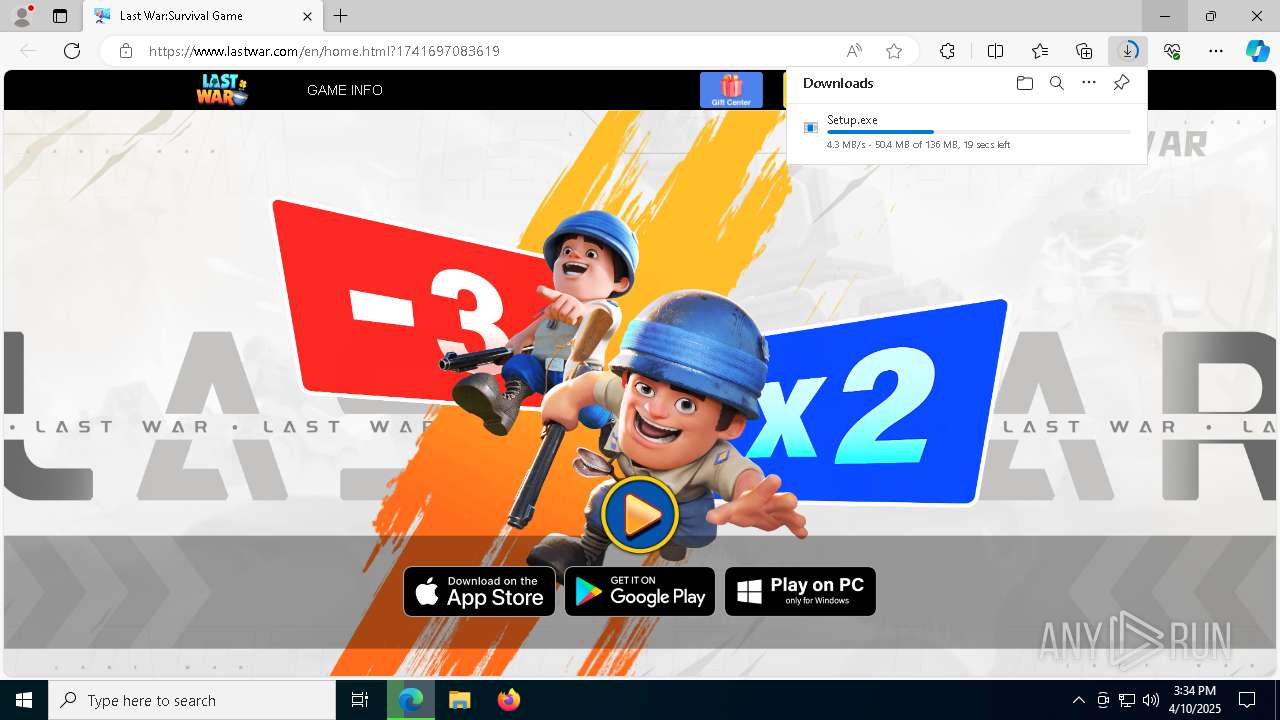Image resolution: width=1280 pixels, height=720 pixels.
Task: Open Browser essentials heart icon
Action: click(x=1172, y=51)
